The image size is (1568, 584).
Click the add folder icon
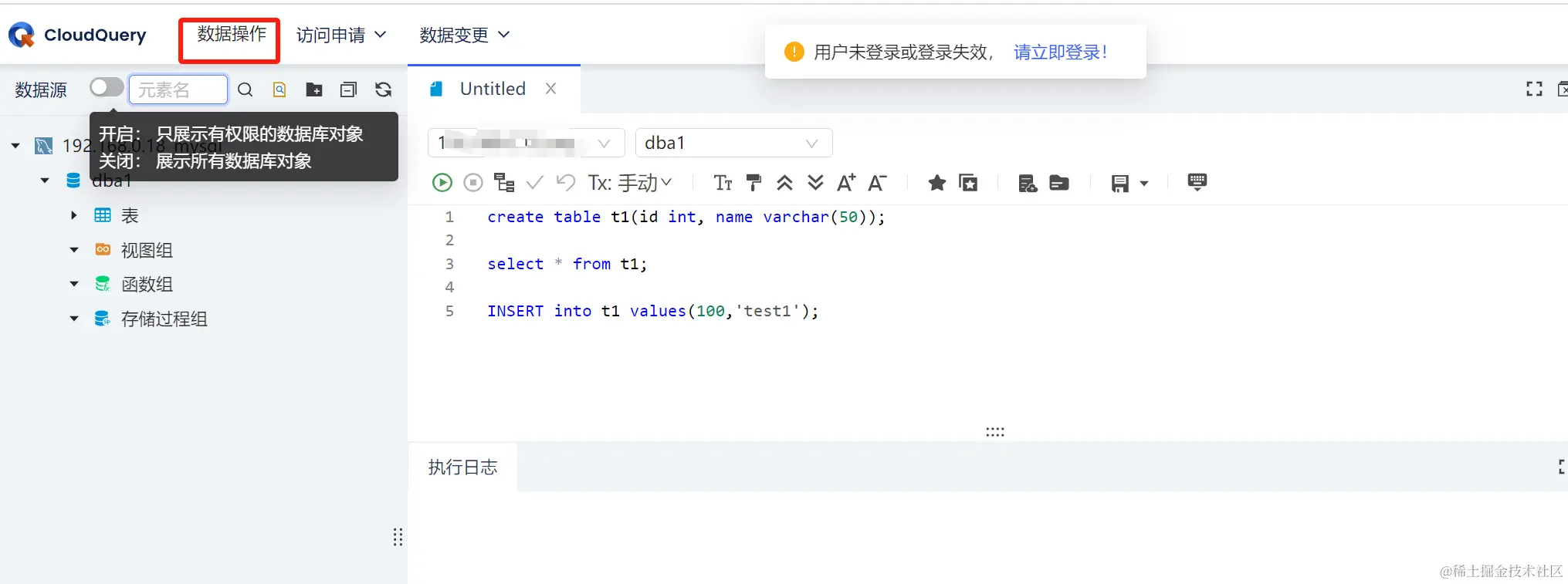click(314, 89)
